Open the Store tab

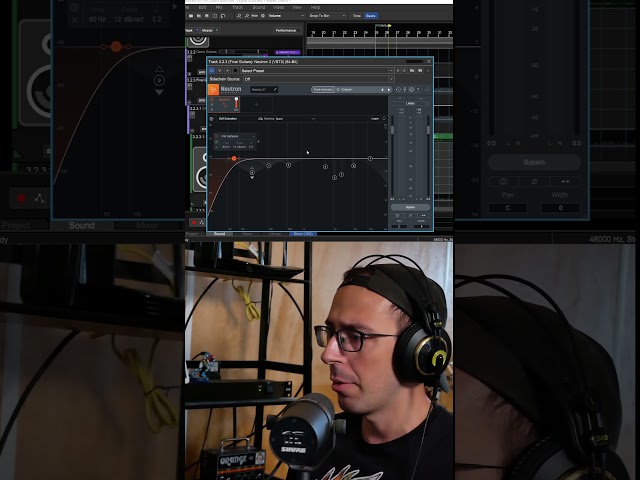(303, 234)
